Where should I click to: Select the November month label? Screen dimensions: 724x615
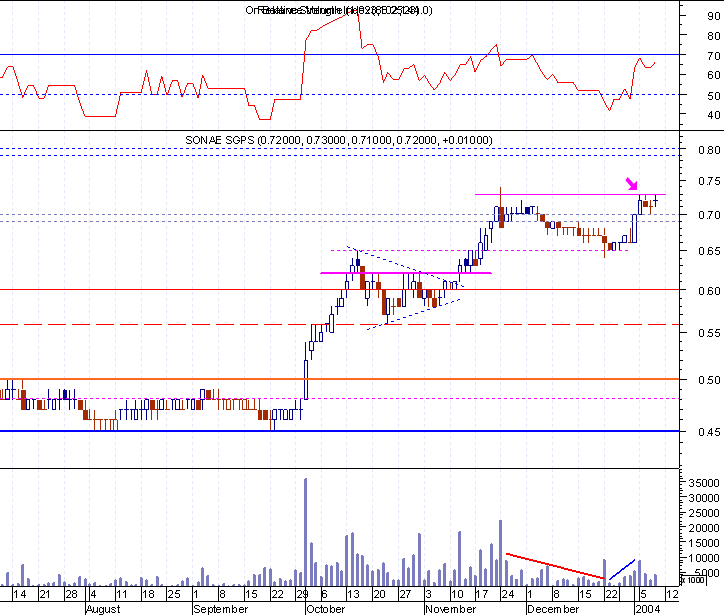coord(451,609)
